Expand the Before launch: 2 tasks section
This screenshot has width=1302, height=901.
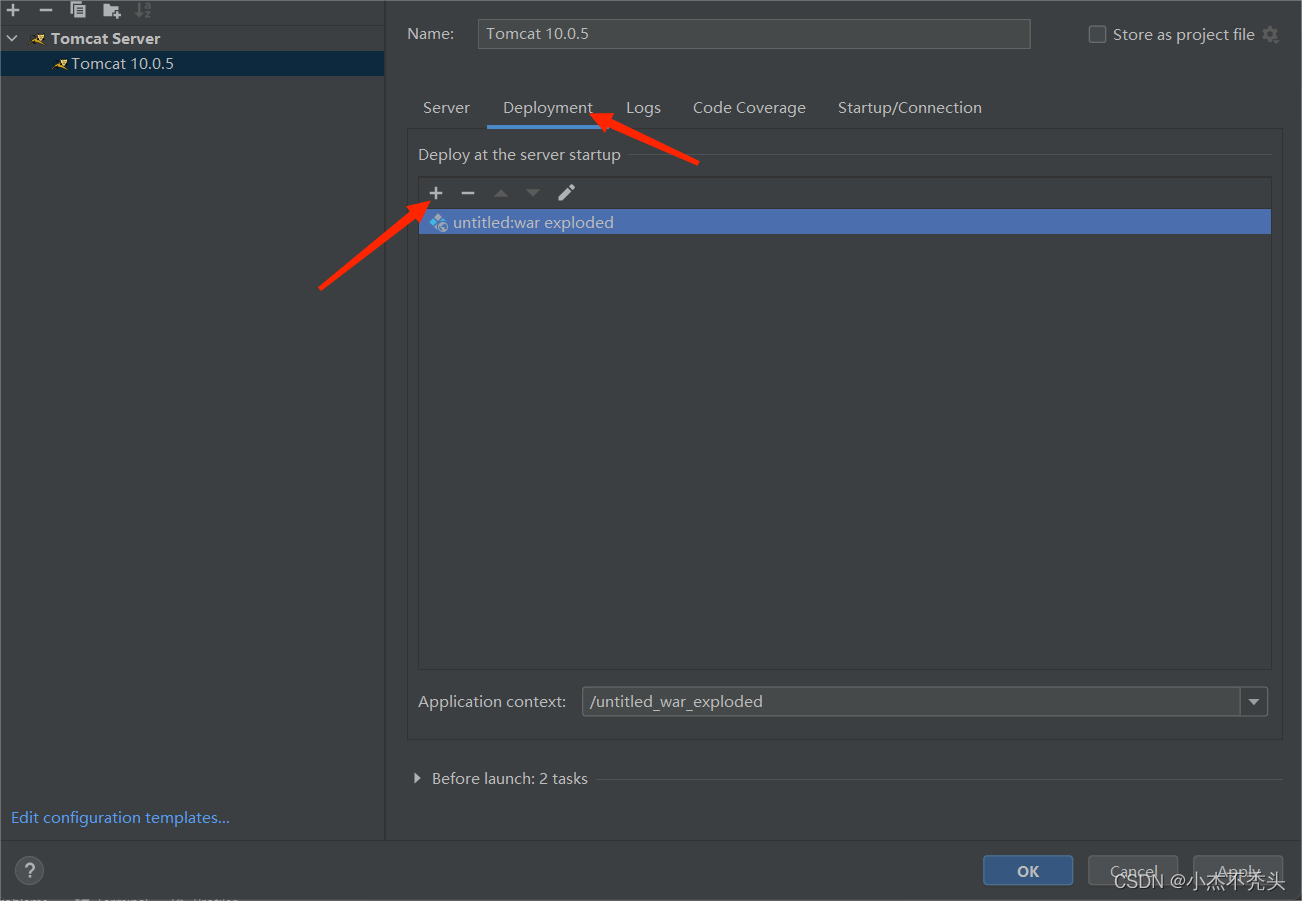click(x=417, y=778)
